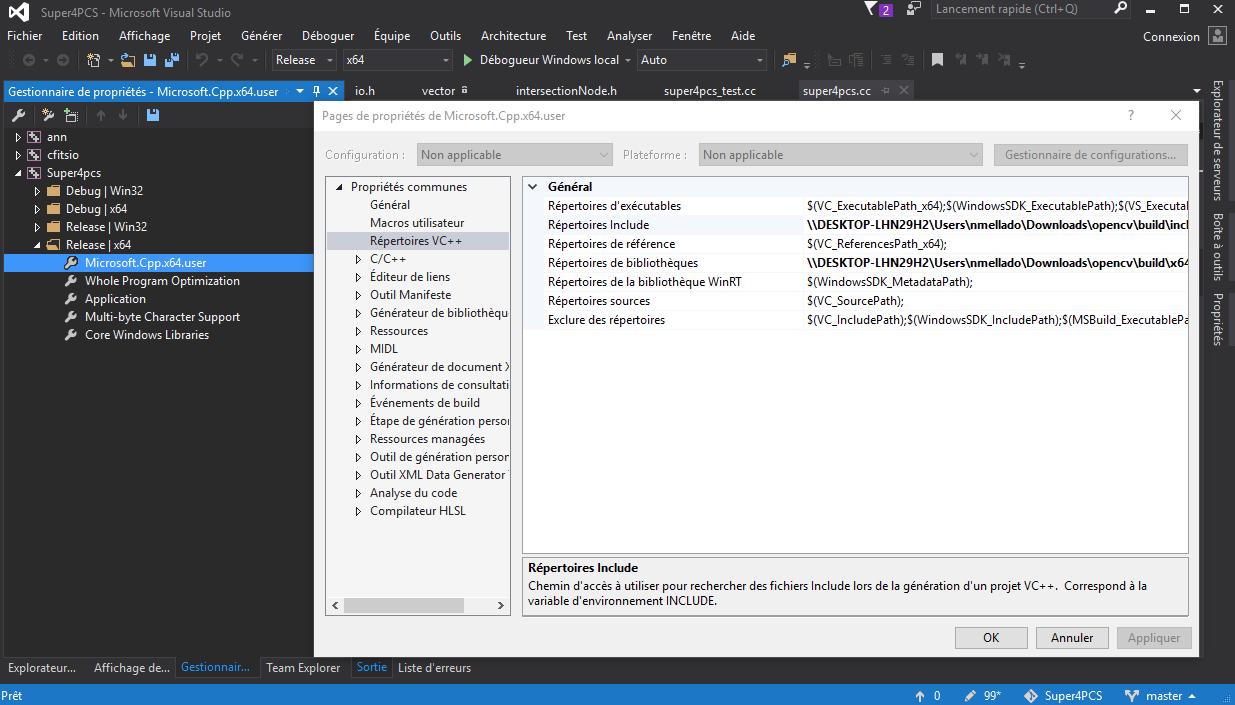Image resolution: width=1235 pixels, height=705 pixels.
Task: Switch to the super4pcs_test.cc tab
Action: click(x=710, y=91)
